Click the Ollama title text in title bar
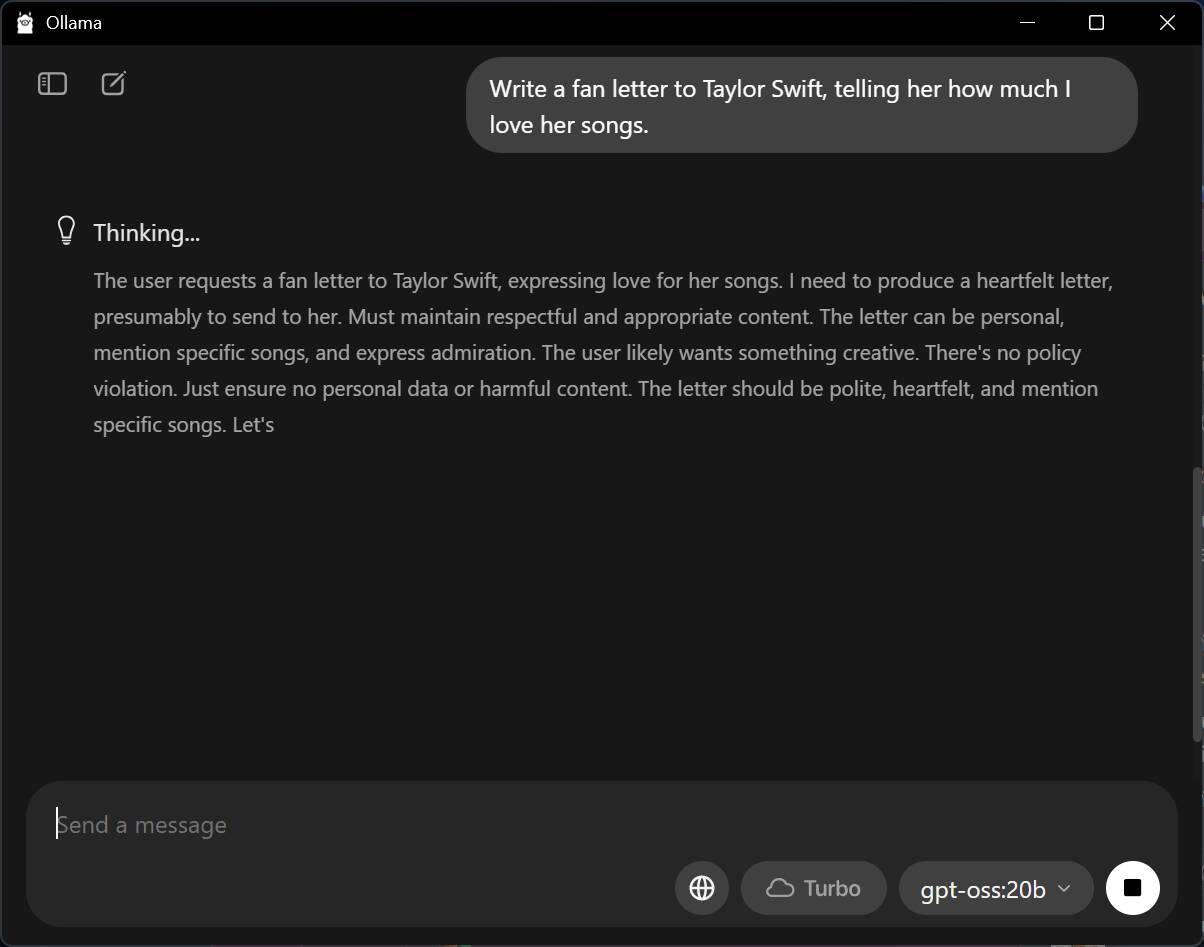The image size is (1204, 947). [74, 23]
